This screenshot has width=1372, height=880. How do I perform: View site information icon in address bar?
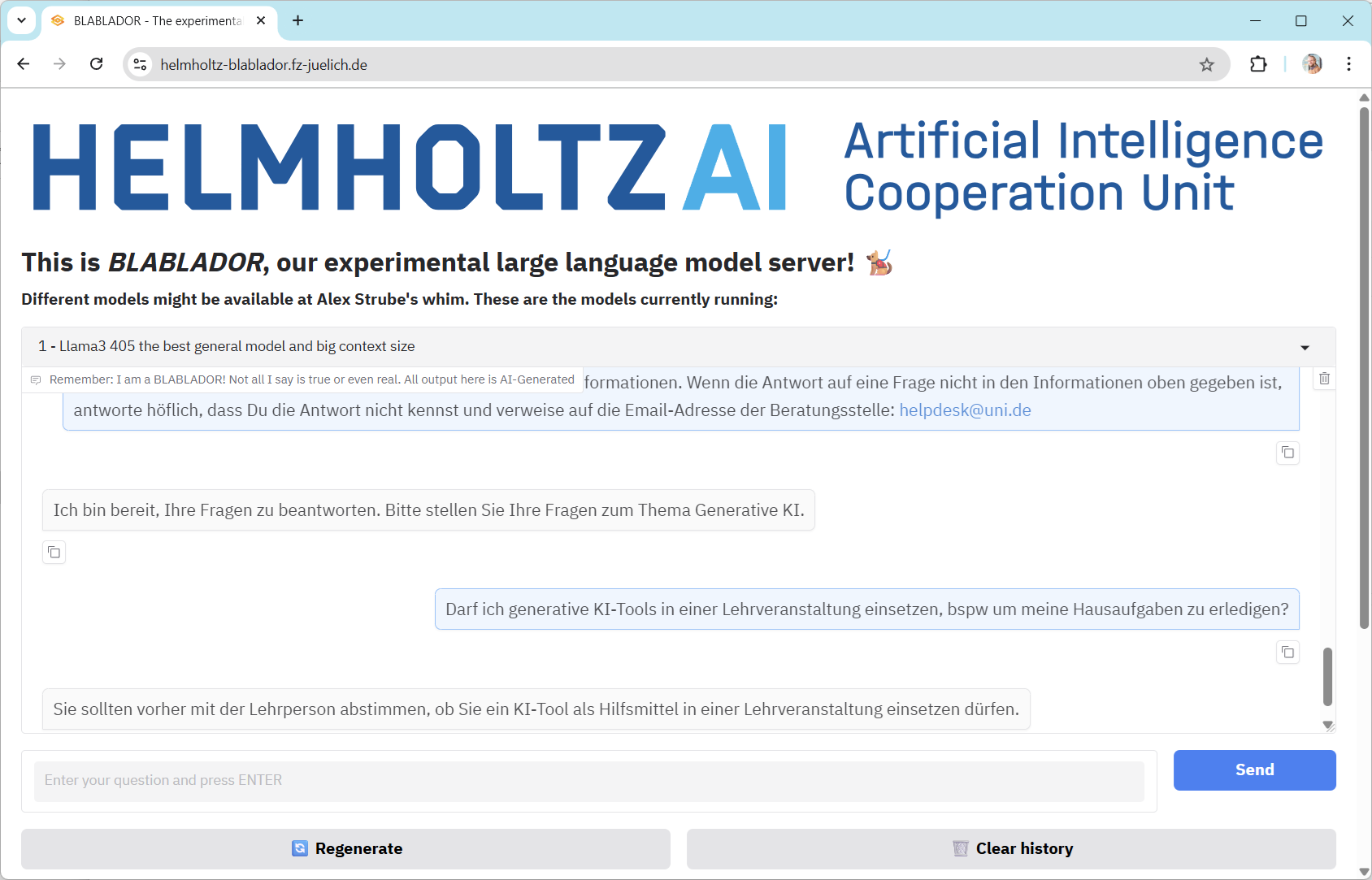[141, 65]
